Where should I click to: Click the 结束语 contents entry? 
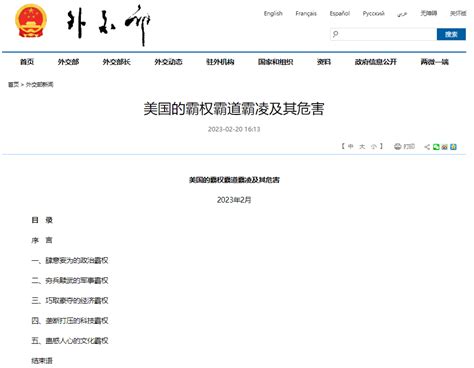click(42, 361)
